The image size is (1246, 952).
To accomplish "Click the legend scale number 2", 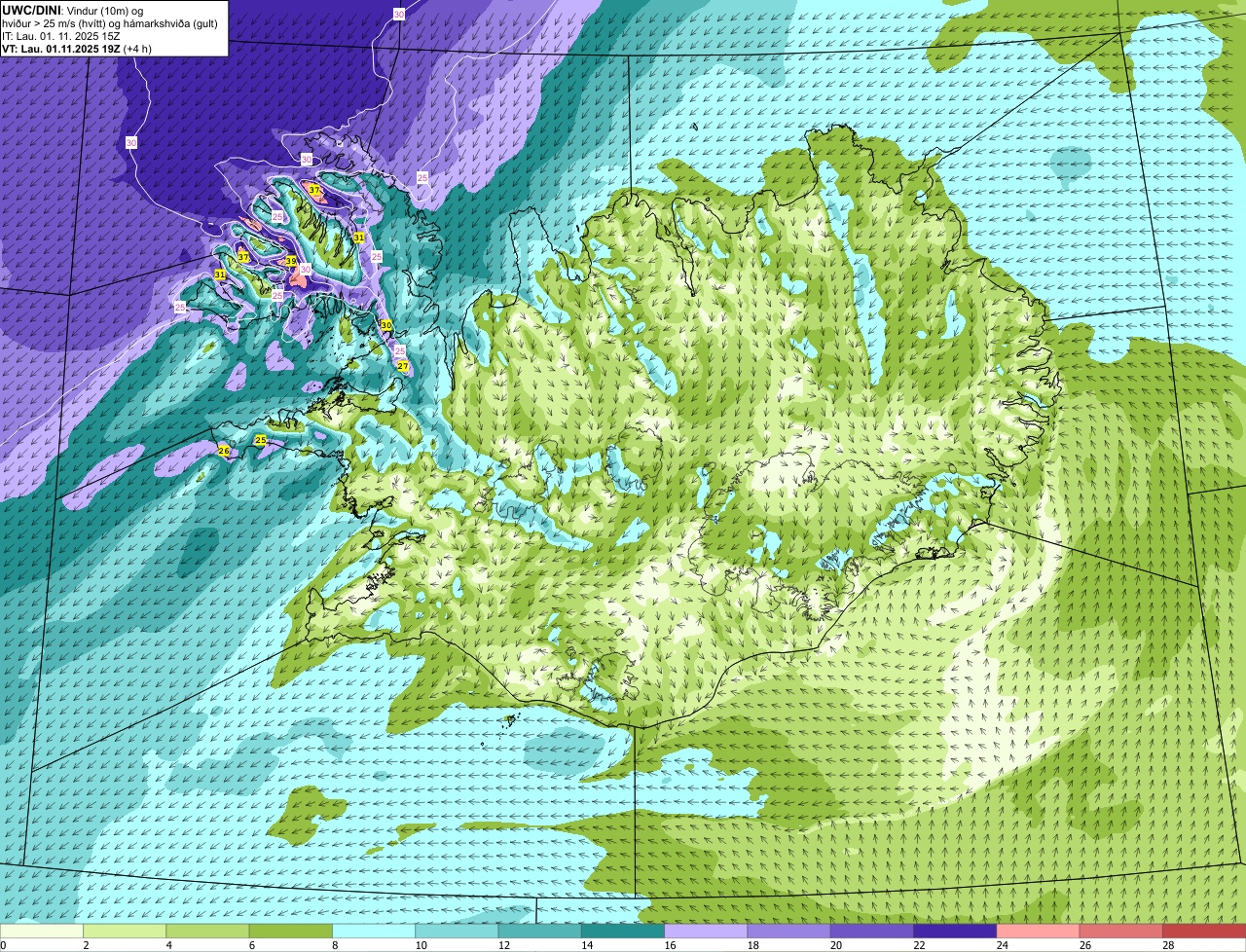I will click(86, 945).
